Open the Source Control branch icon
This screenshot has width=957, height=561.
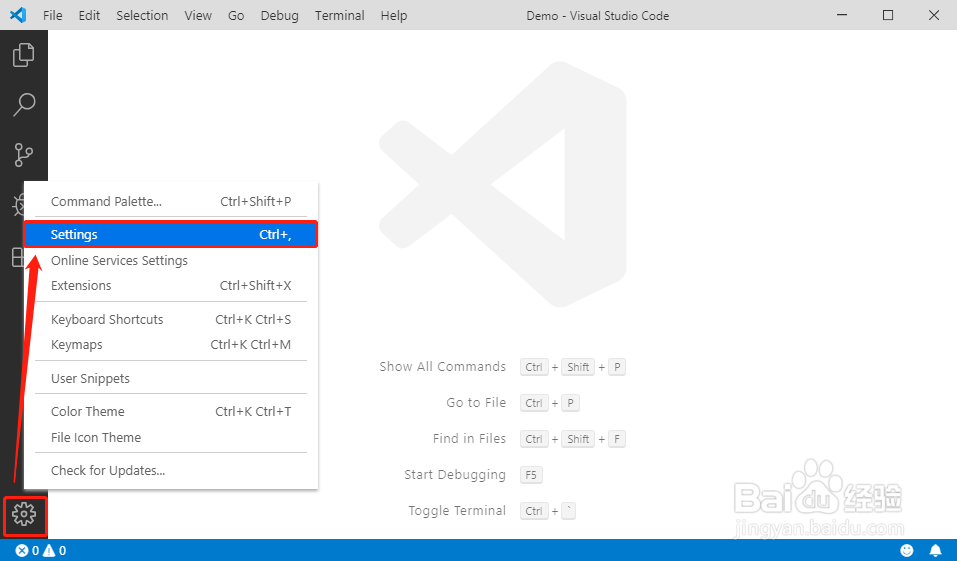point(24,154)
